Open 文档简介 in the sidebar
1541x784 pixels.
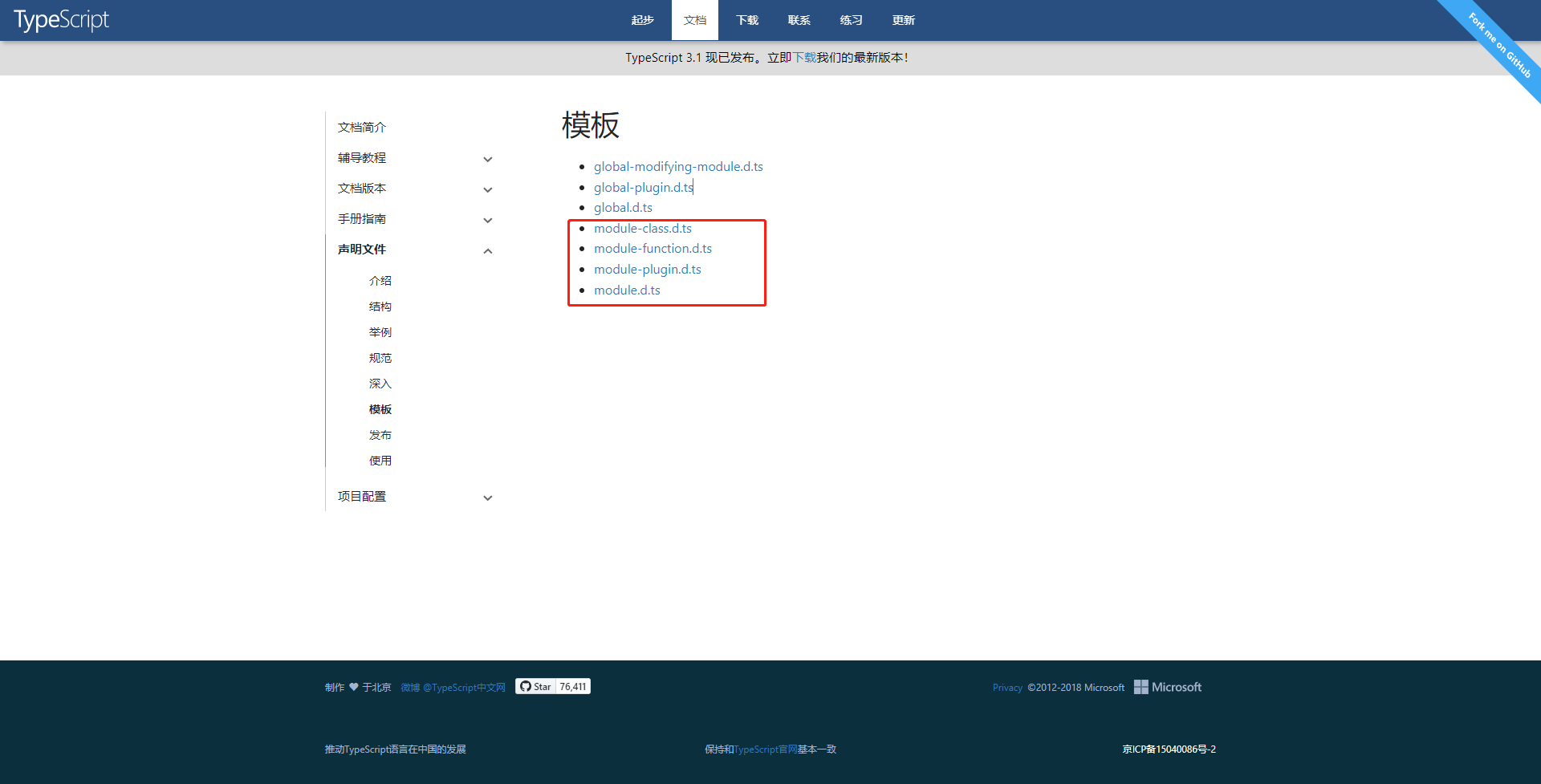coord(362,128)
